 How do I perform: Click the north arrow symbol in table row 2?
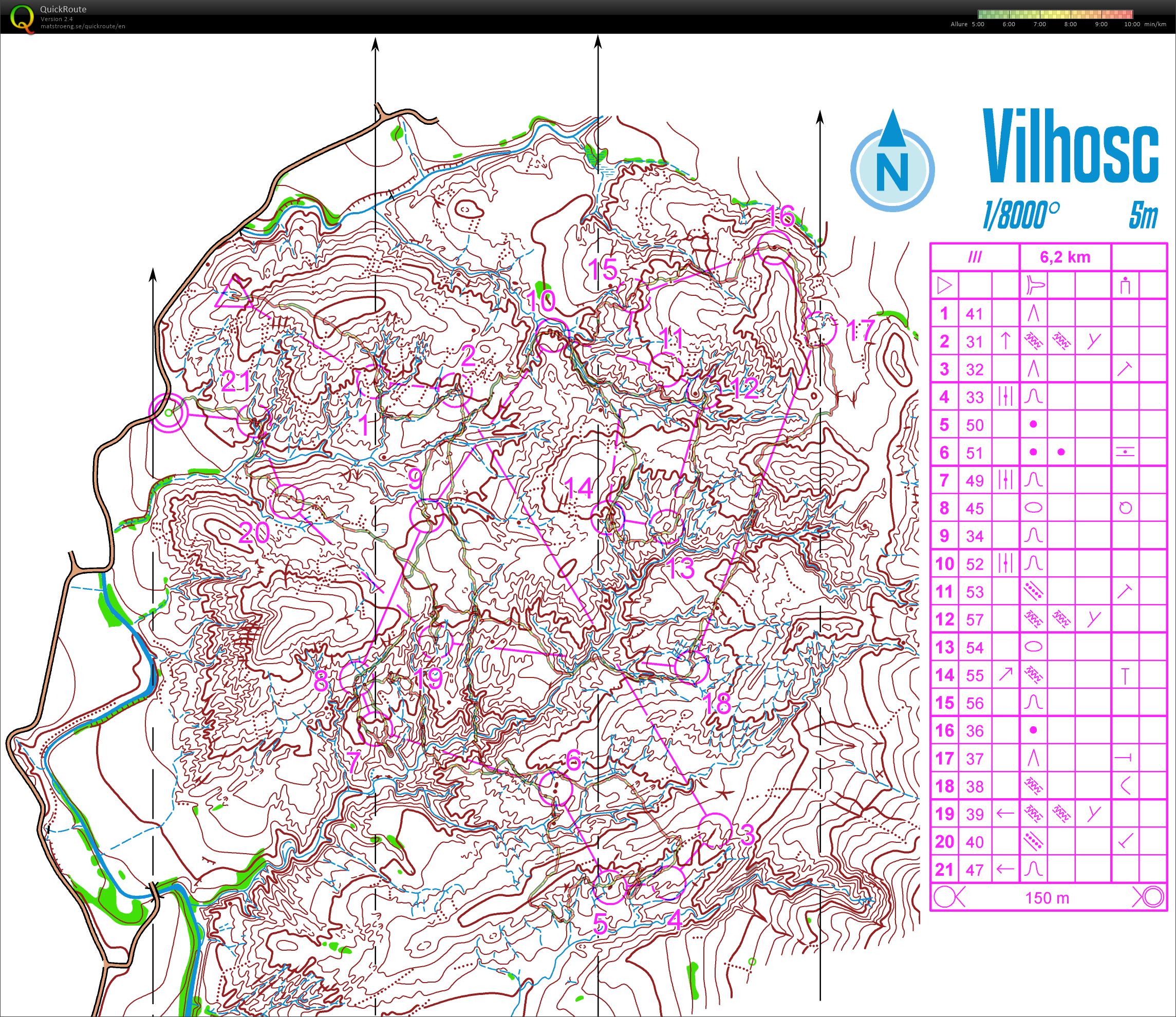(1005, 341)
